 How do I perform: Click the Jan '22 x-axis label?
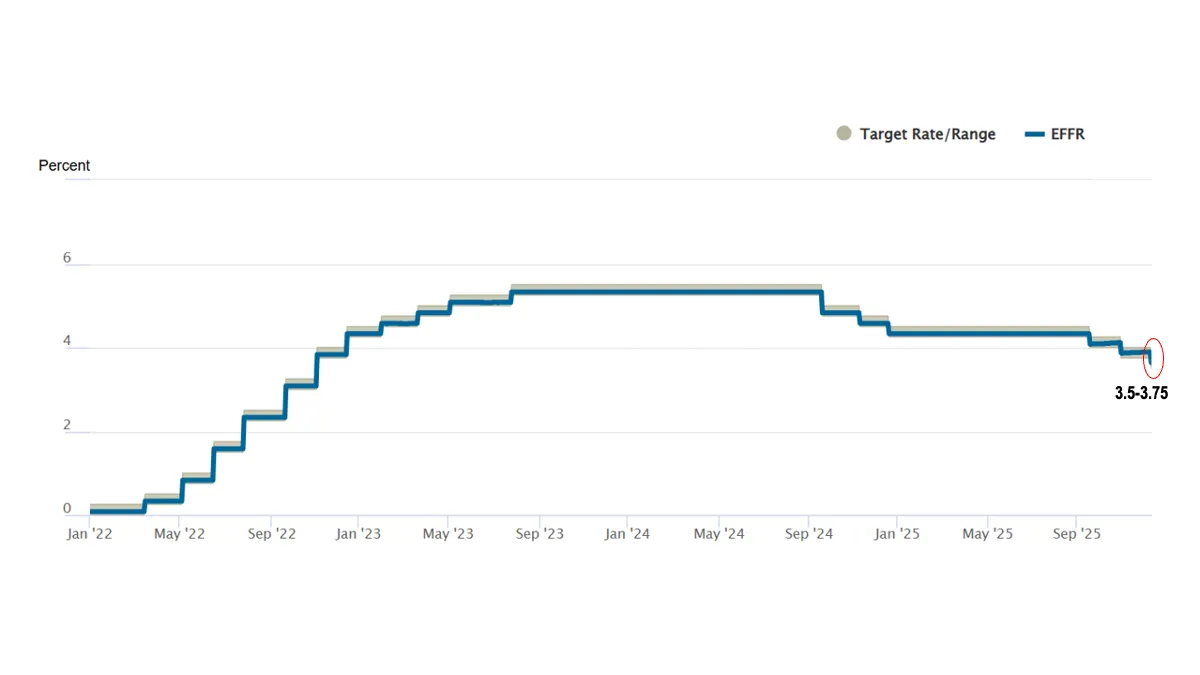click(90, 534)
